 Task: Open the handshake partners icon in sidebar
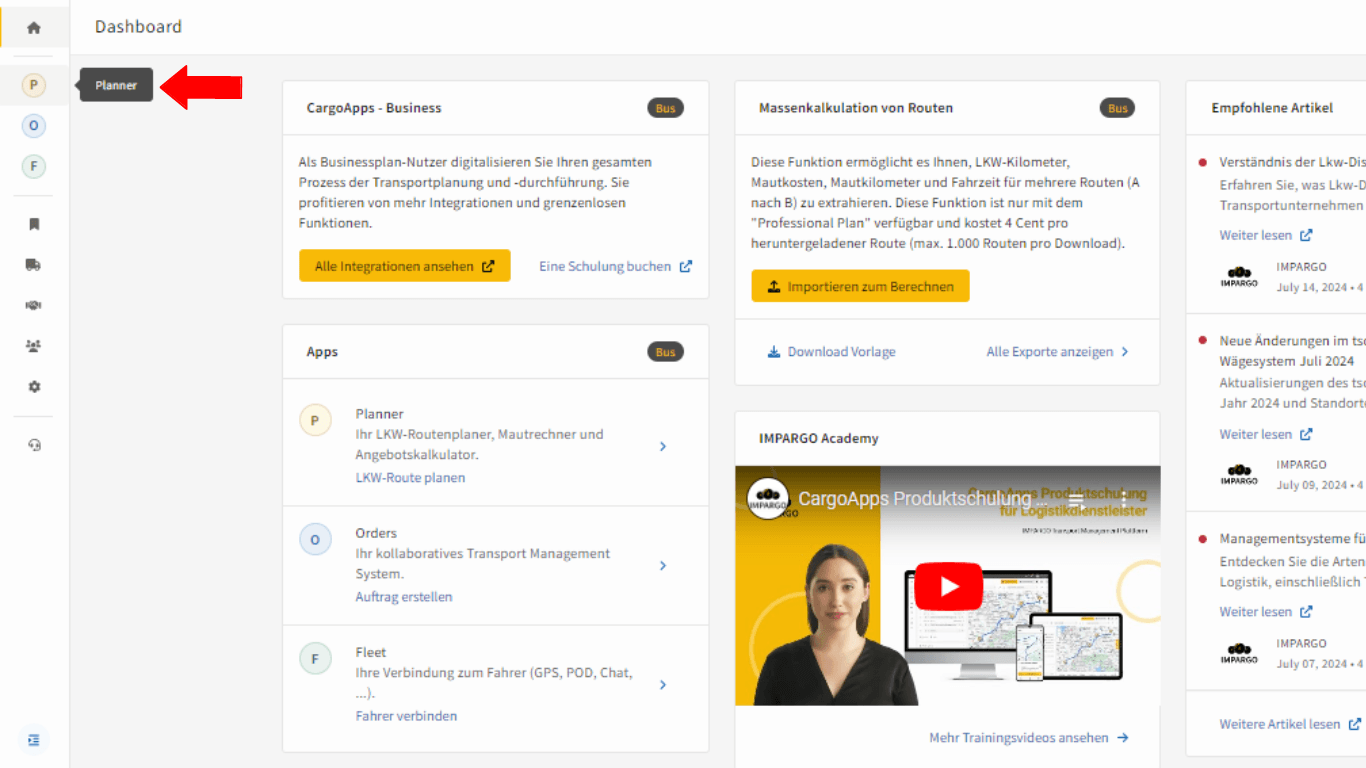34,305
